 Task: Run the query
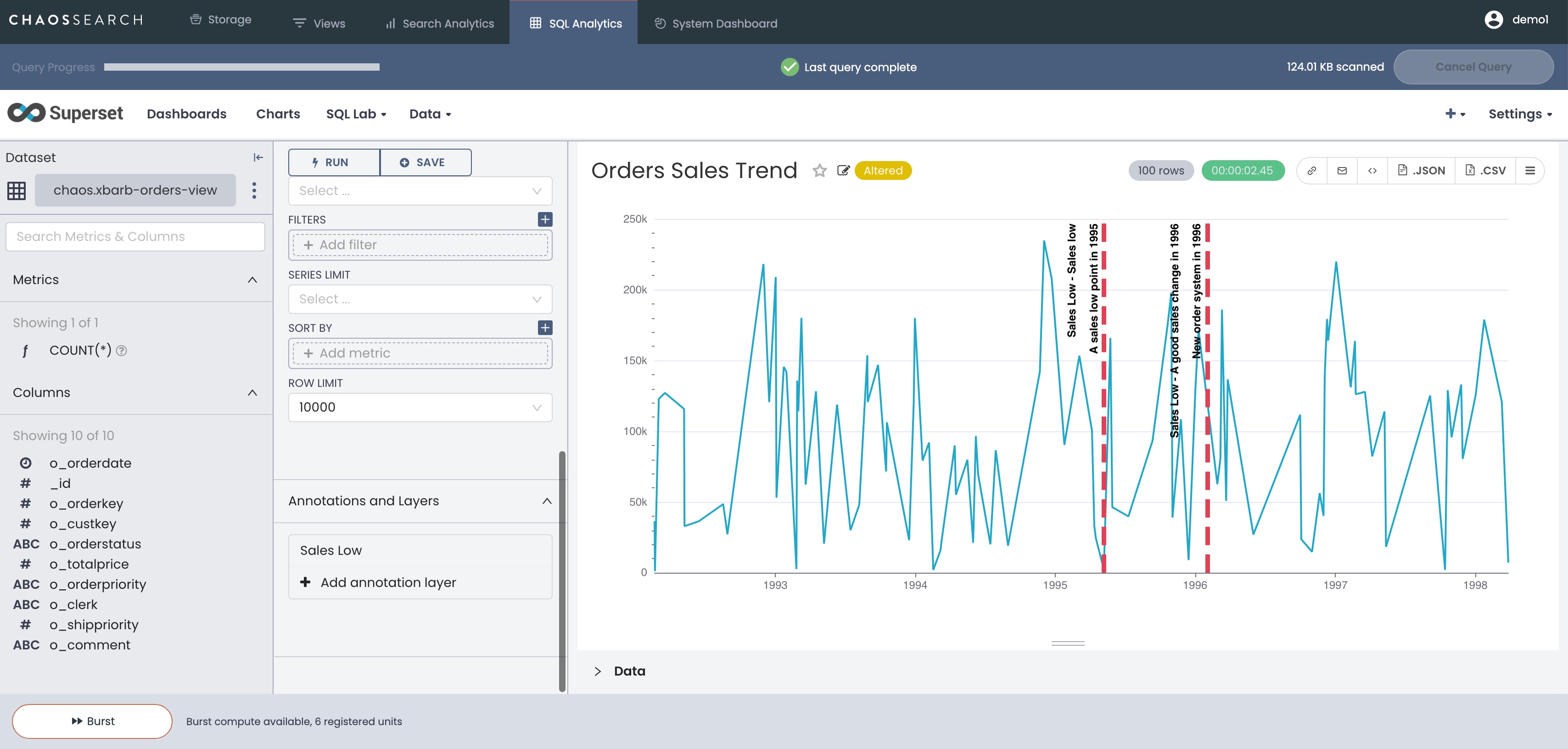[x=334, y=162]
